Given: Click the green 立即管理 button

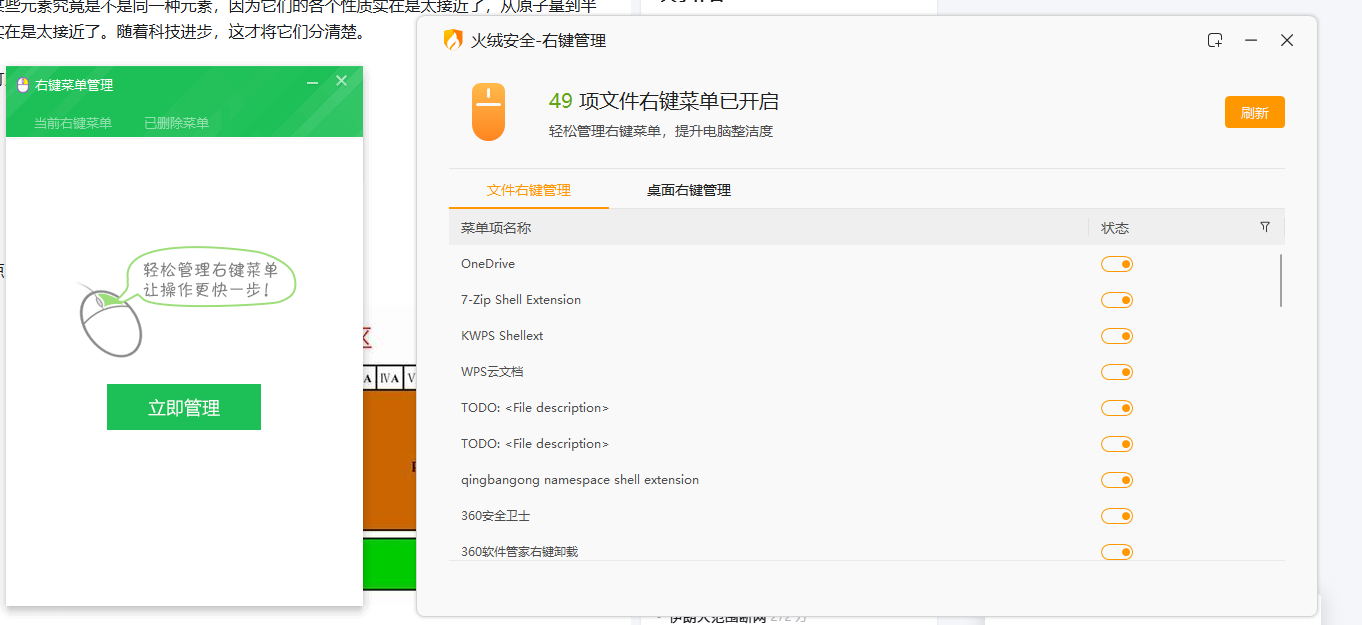Looking at the screenshot, I should coord(184,407).
